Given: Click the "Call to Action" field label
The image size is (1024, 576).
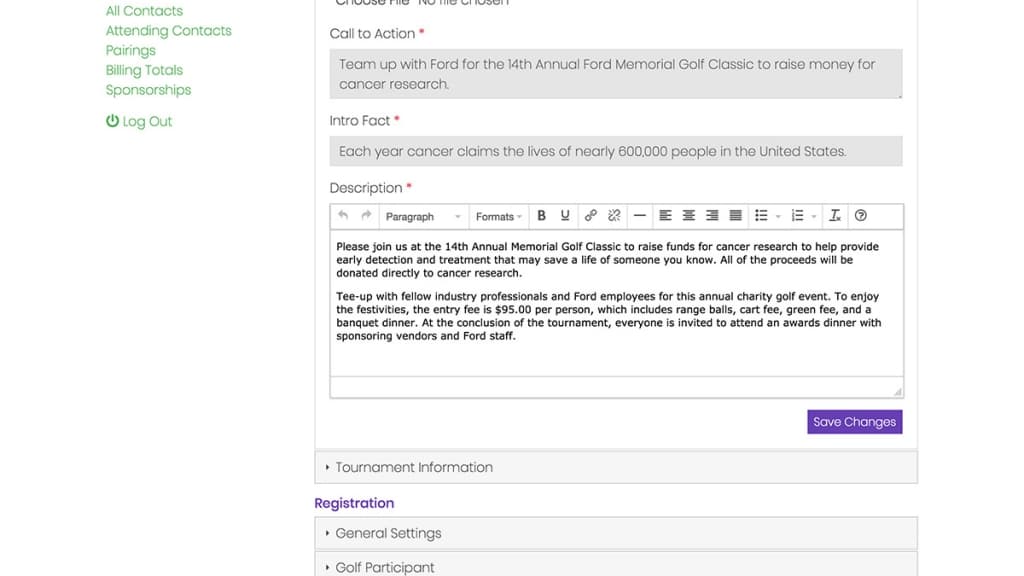Looking at the screenshot, I should tap(372, 33).
